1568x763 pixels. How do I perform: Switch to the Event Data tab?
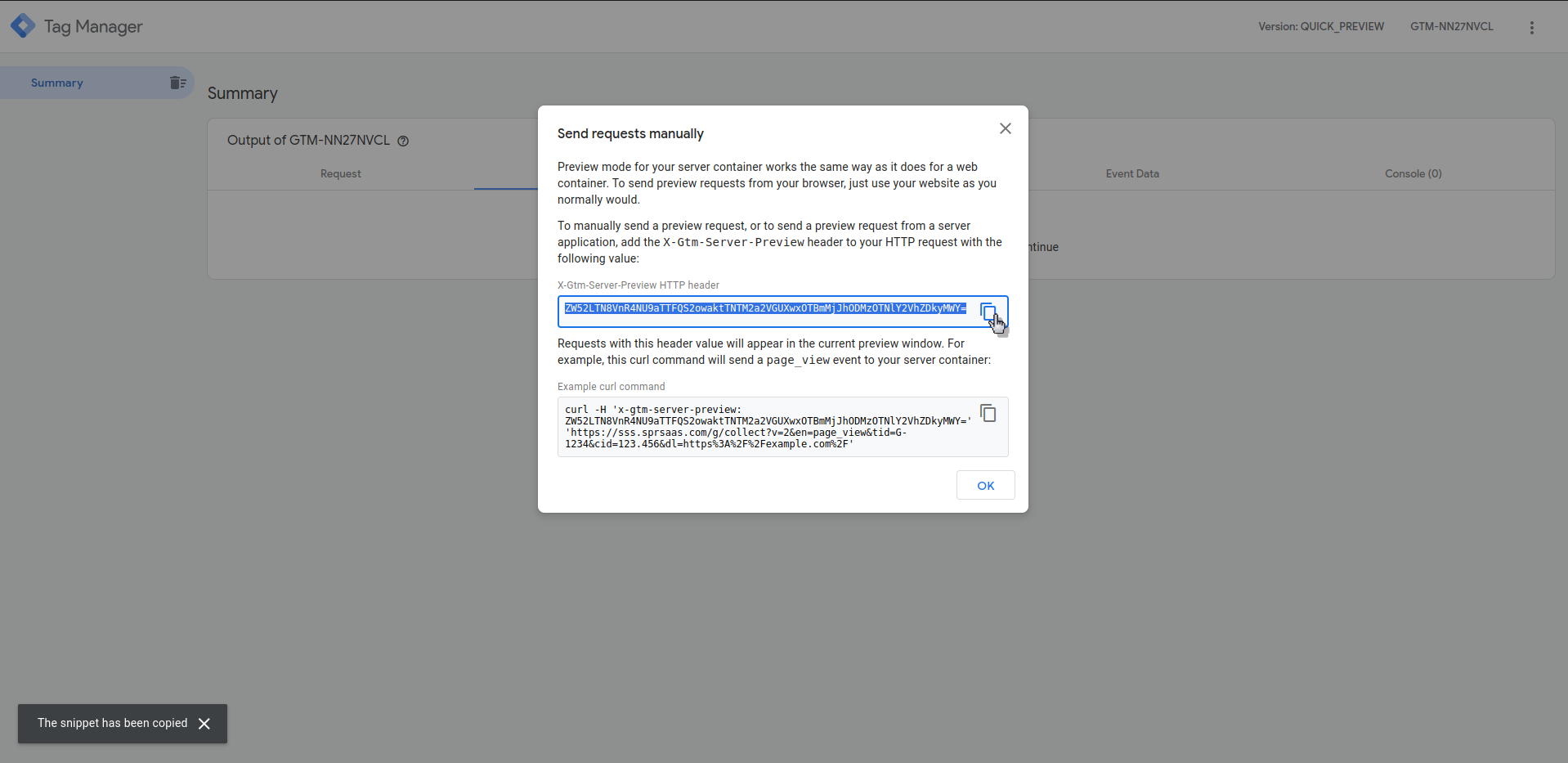(1132, 173)
